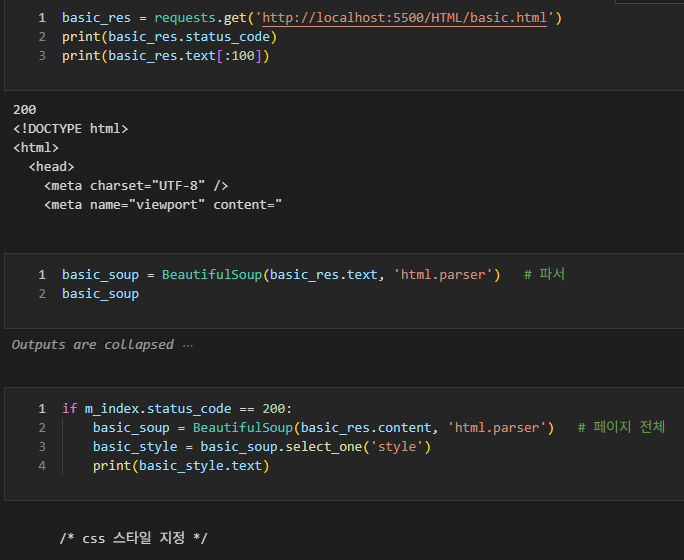Expand the collapsed outputs ellipsis
Viewport: 684px width, 560px height.
click(188, 345)
